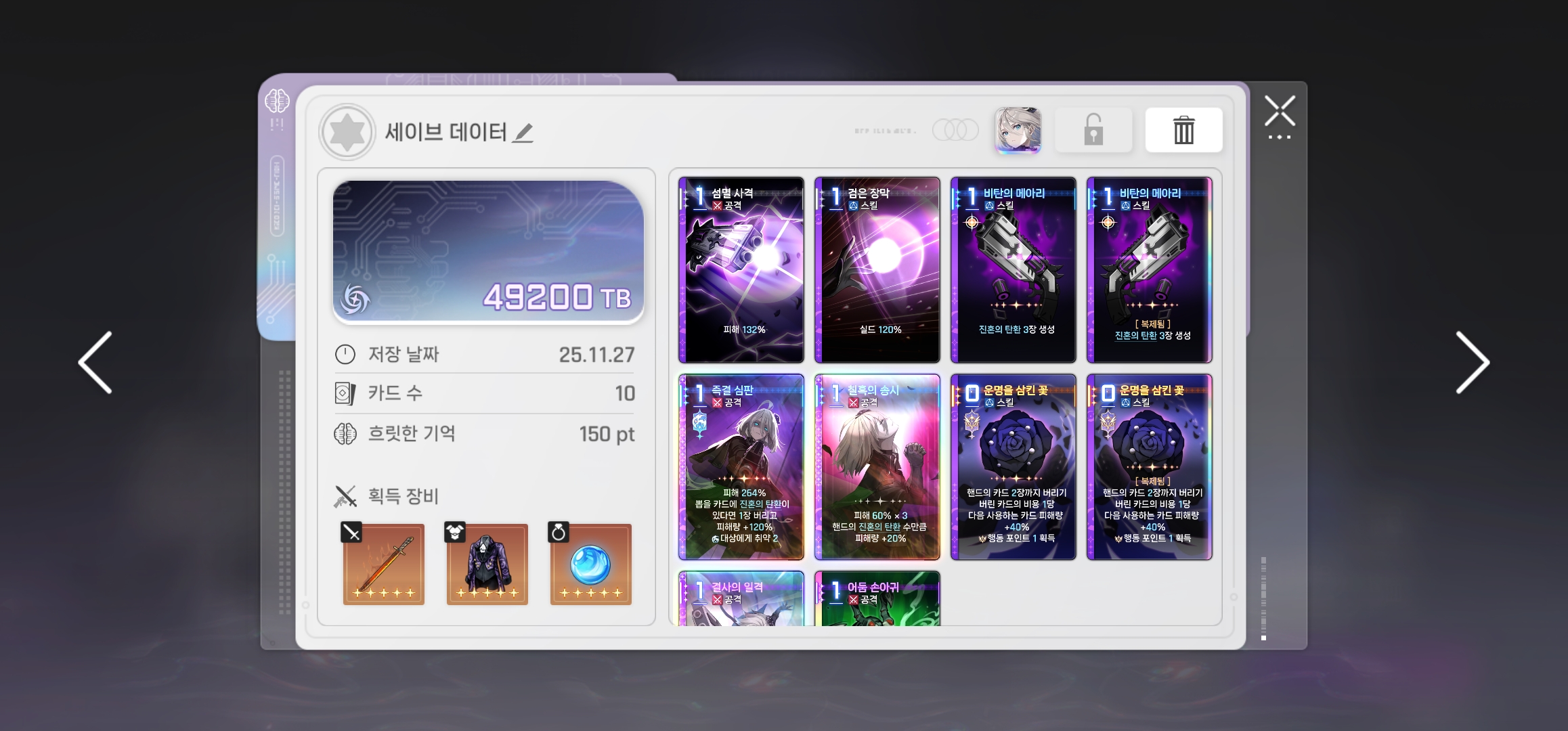Select the first 운명을 삼킨 꽃 card
The width and height of the screenshot is (1568, 731).
[1014, 467]
